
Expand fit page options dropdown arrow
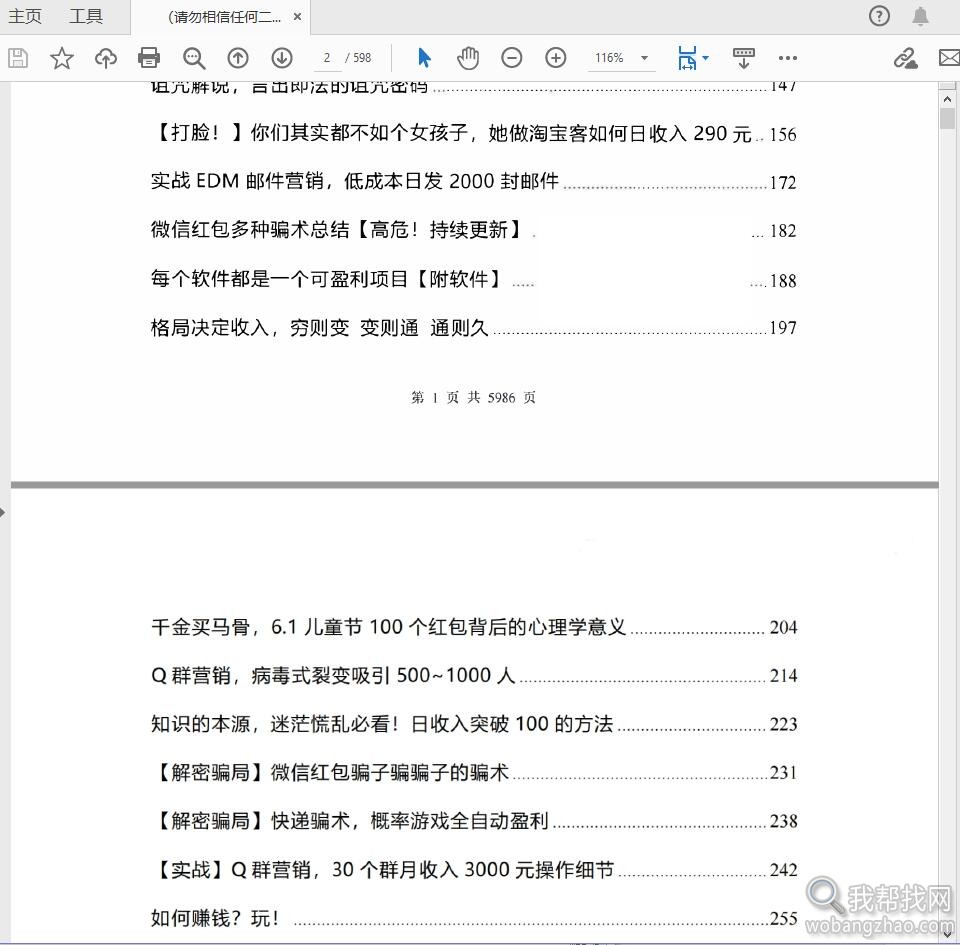[x=705, y=58]
